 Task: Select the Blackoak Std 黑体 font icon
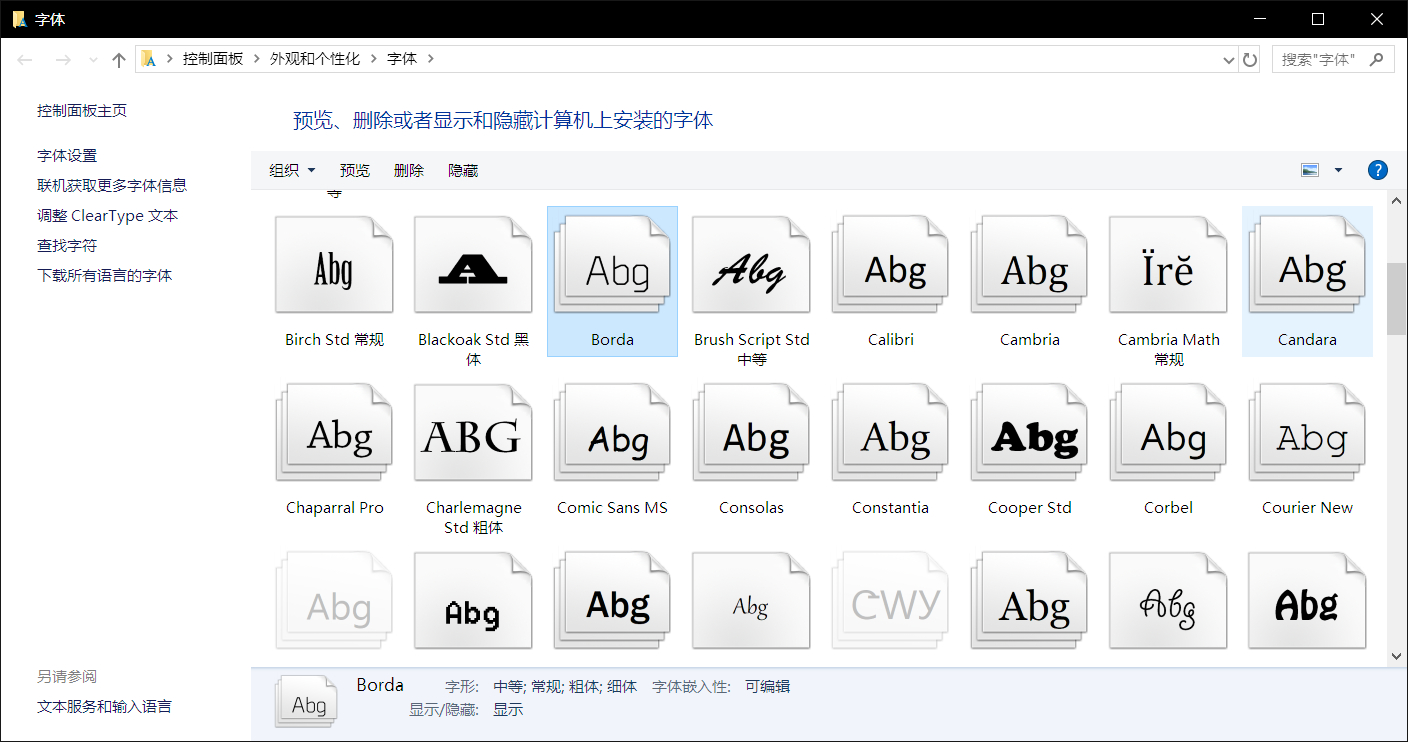(x=473, y=267)
